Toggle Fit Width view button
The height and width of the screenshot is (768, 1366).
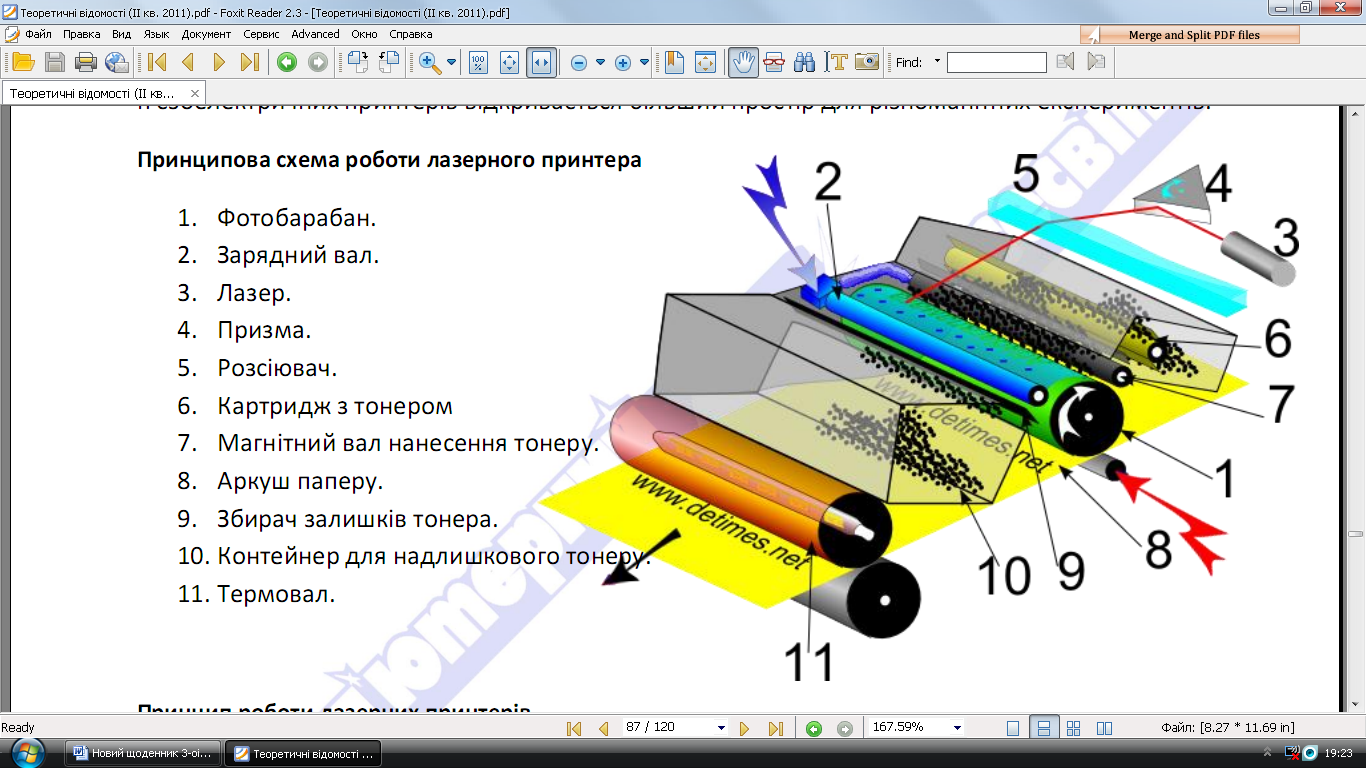pos(541,62)
